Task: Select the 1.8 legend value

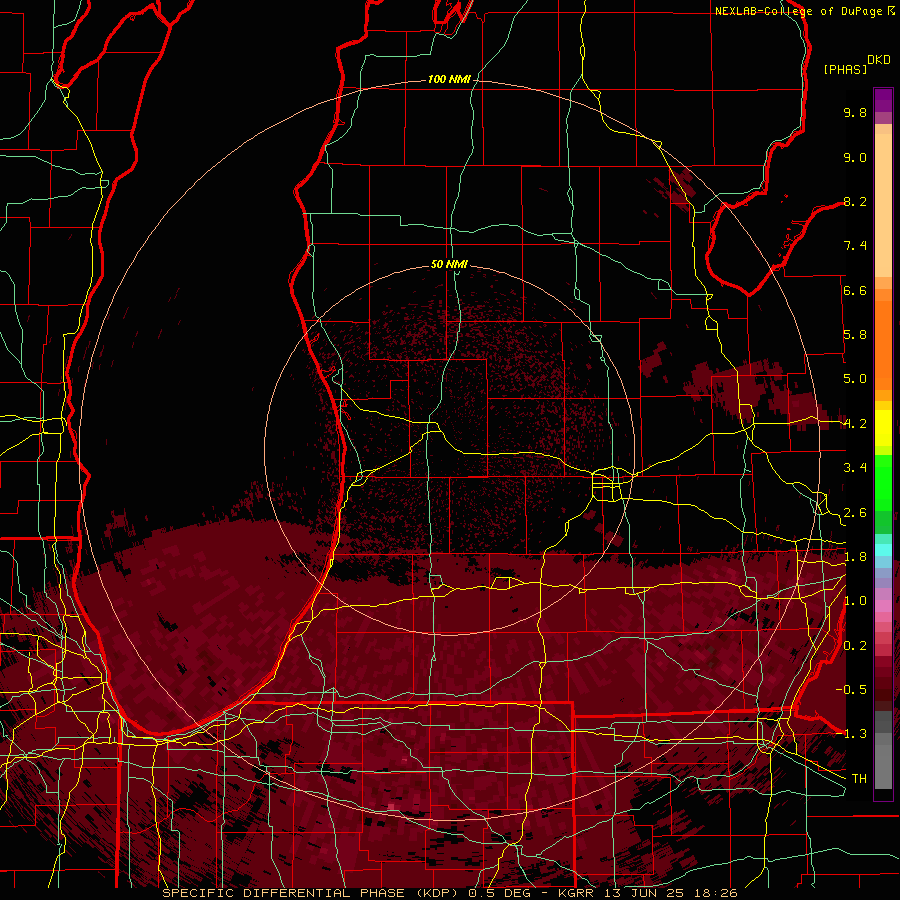Action: click(855, 557)
